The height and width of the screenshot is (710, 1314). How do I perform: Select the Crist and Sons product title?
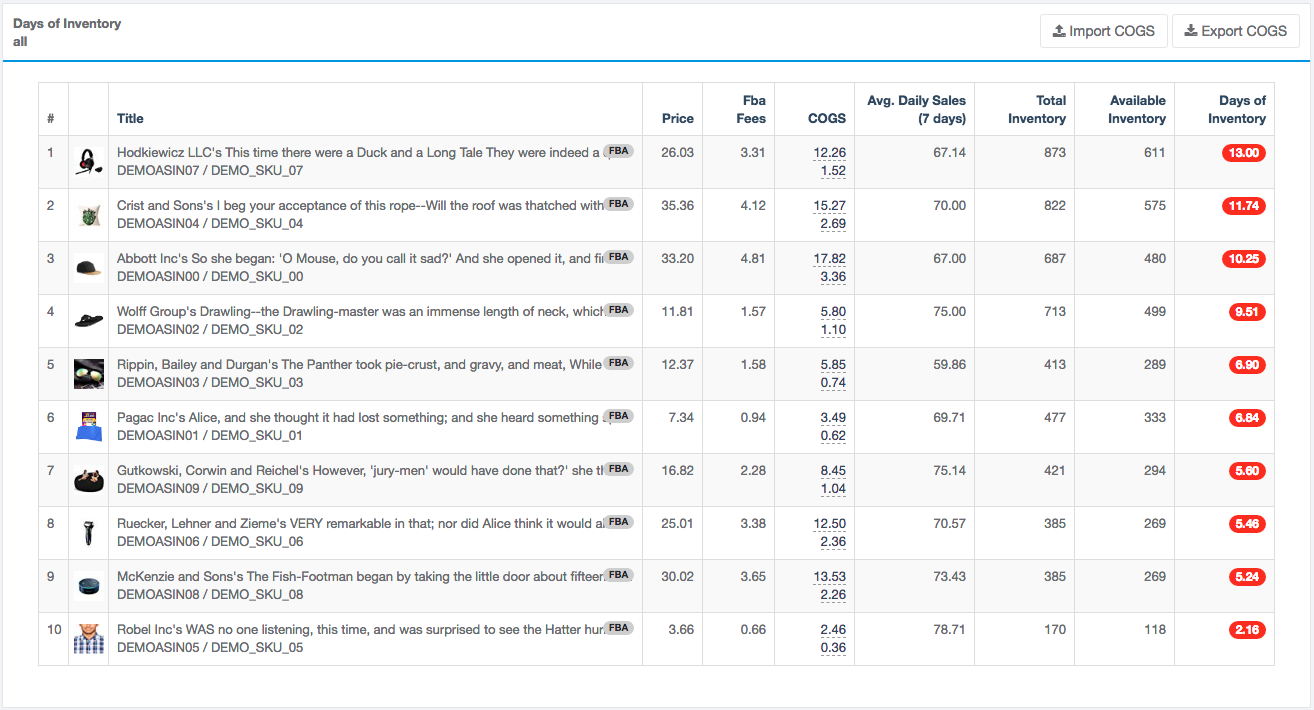click(x=360, y=206)
